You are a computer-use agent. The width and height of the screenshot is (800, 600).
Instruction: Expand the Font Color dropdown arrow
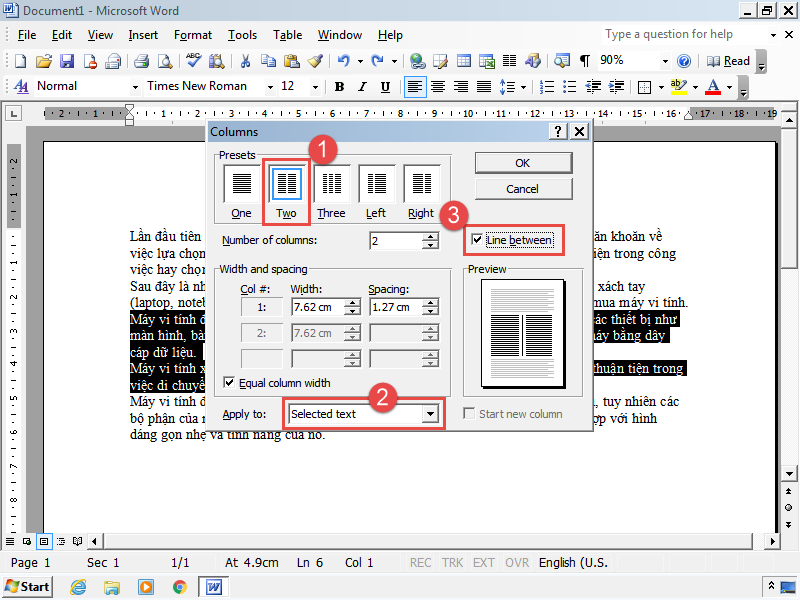(729, 87)
